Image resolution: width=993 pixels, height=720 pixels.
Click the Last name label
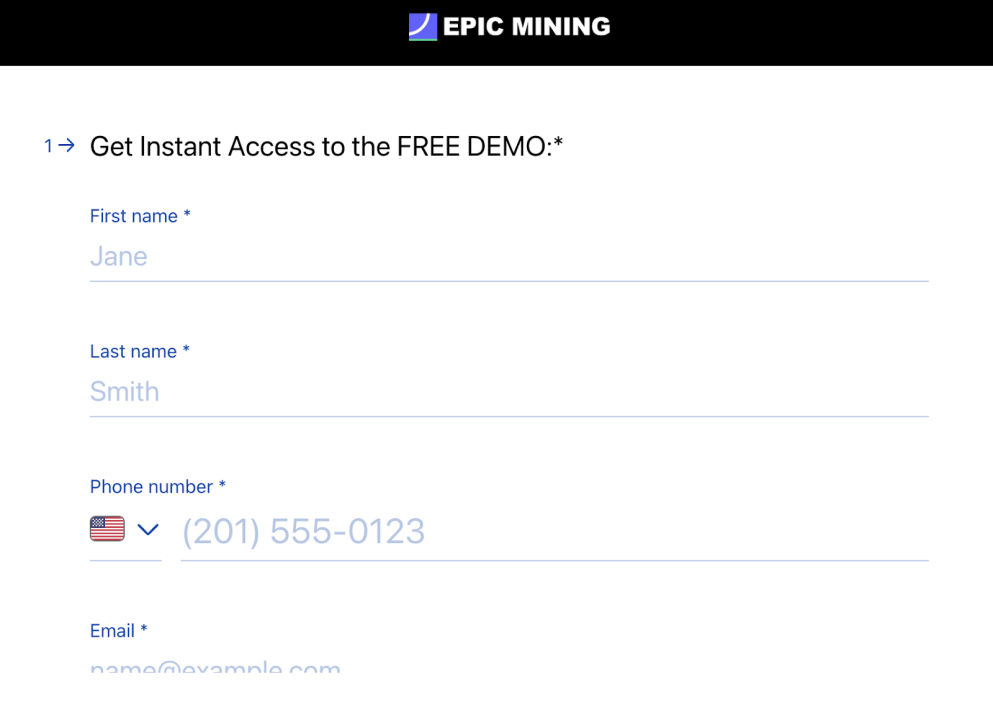(133, 351)
